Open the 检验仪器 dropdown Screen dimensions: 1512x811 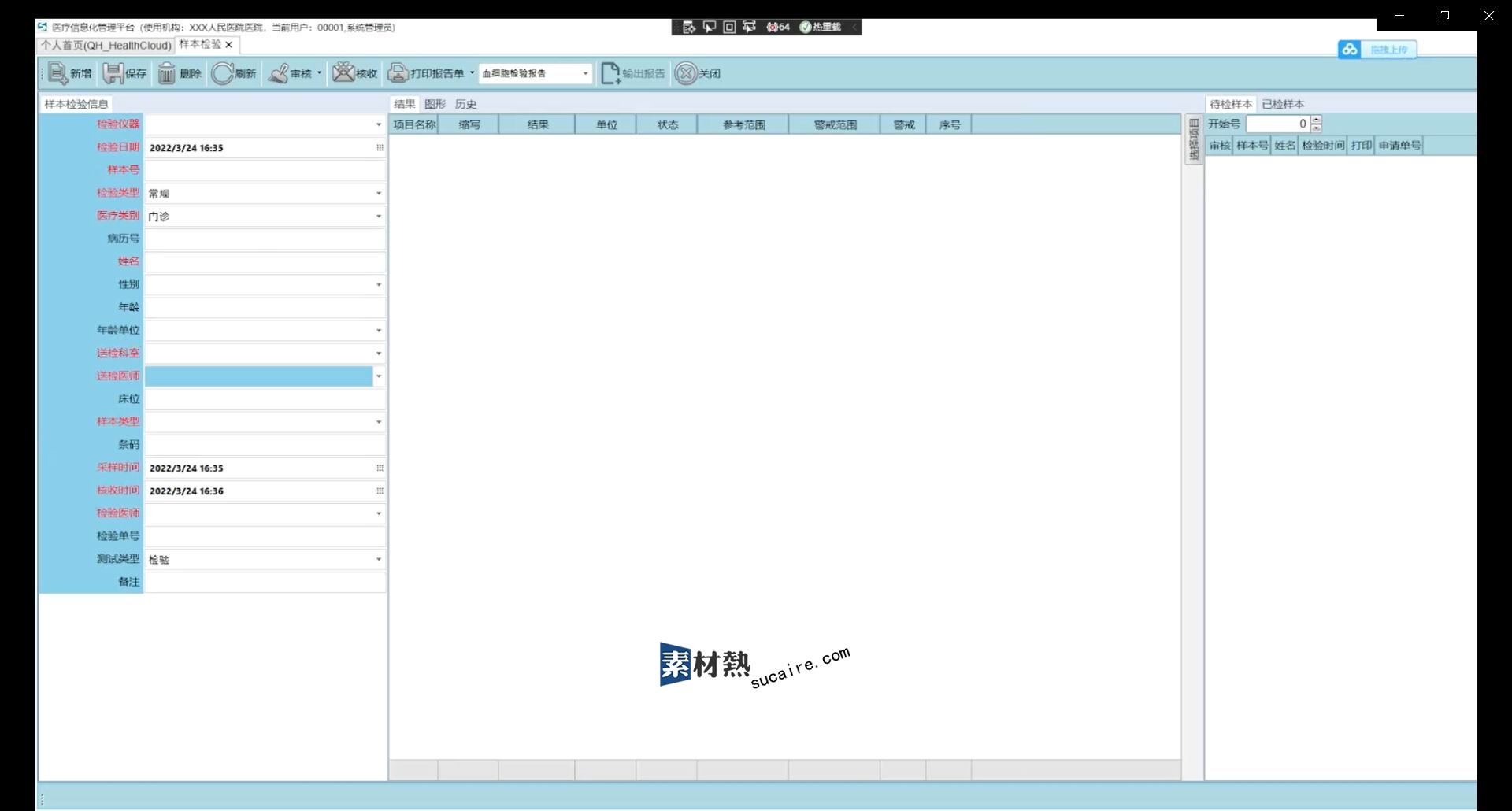point(378,124)
